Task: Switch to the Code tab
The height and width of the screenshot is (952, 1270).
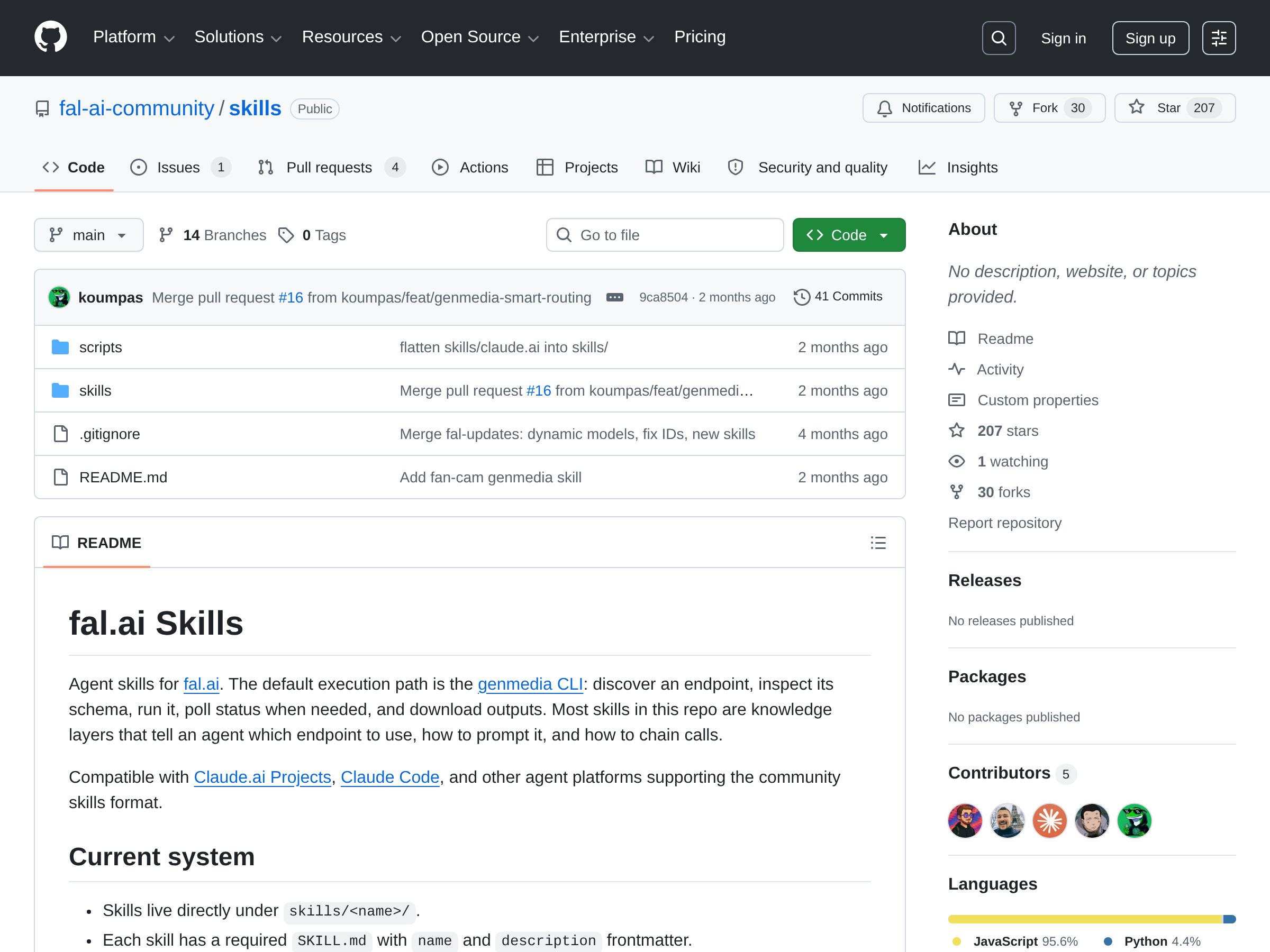Action: 74,168
